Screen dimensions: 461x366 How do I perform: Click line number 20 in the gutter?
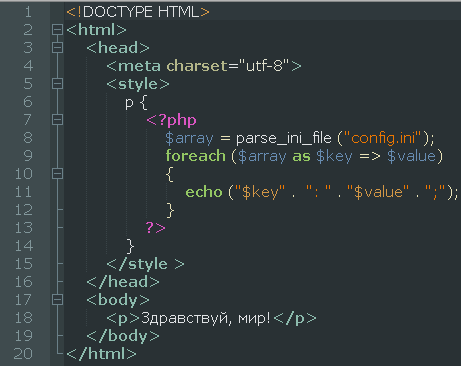23,354
